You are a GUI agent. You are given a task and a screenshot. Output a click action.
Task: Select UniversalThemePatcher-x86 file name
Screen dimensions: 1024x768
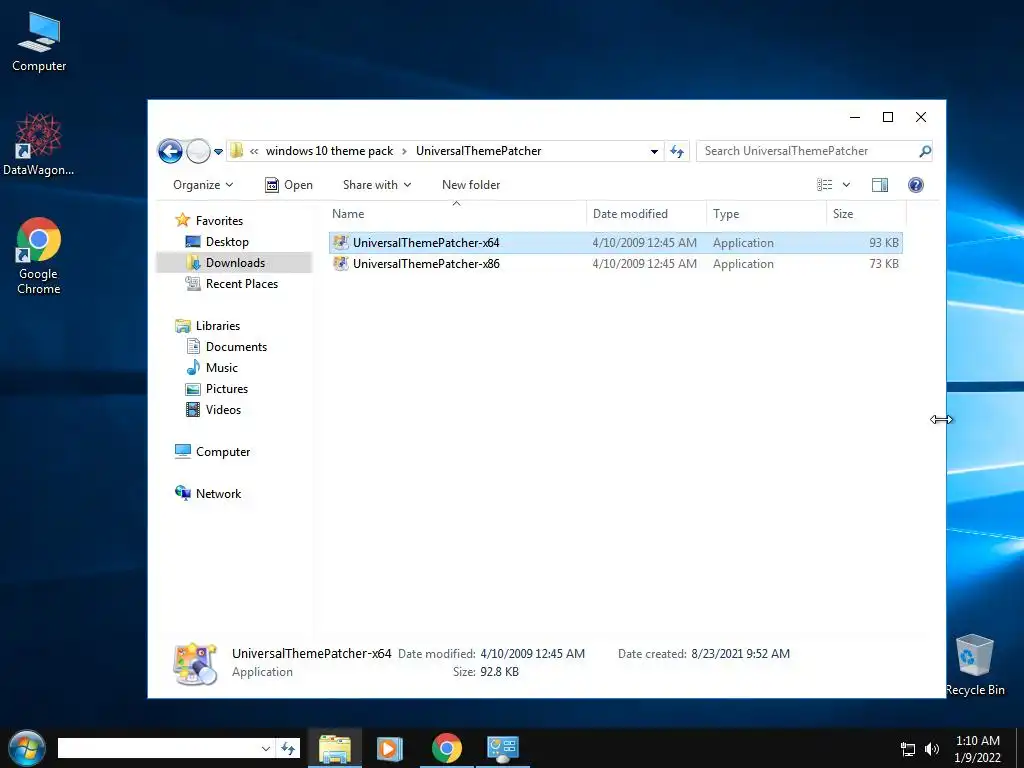point(426,264)
